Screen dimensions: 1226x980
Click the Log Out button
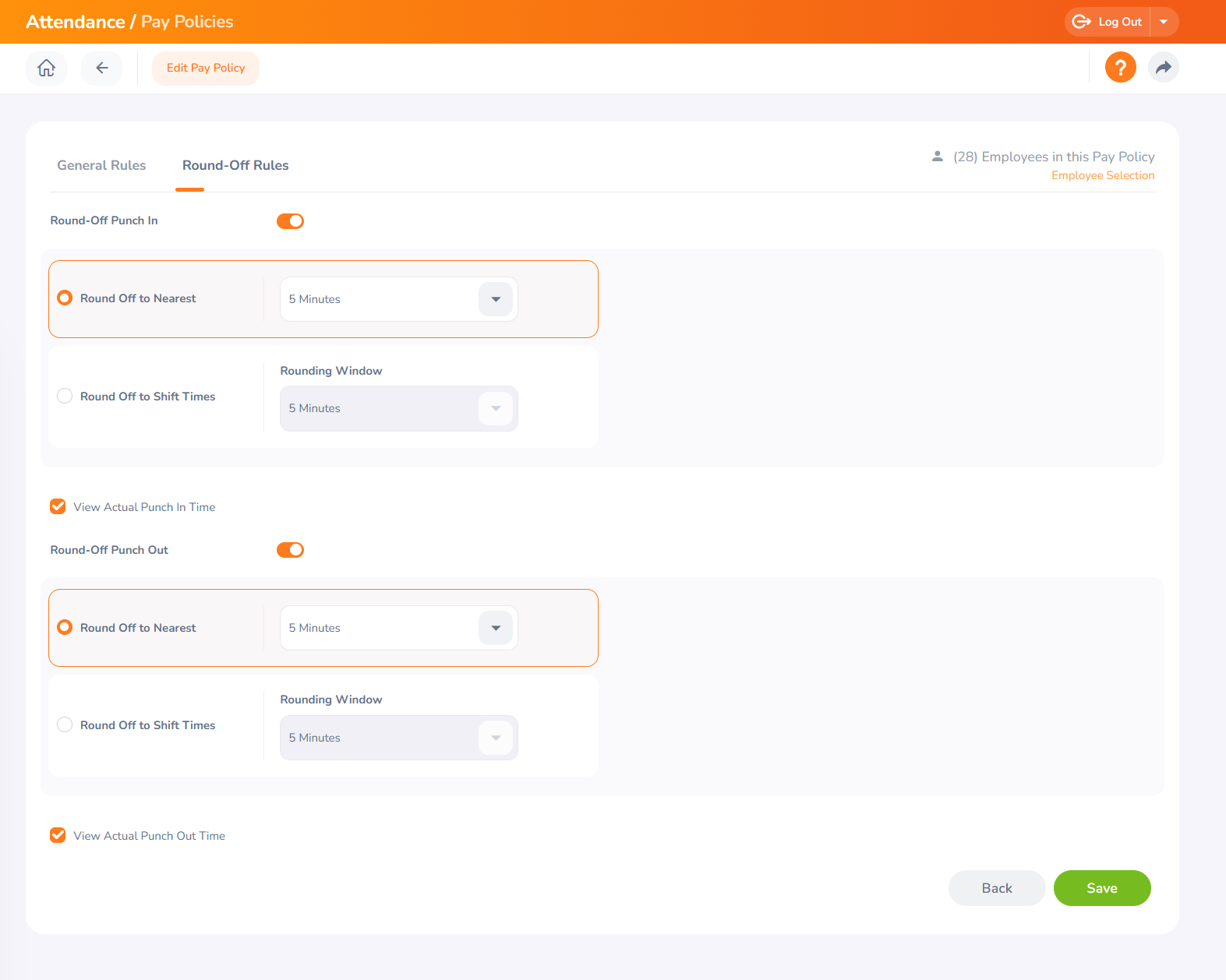[x=1108, y=22]
